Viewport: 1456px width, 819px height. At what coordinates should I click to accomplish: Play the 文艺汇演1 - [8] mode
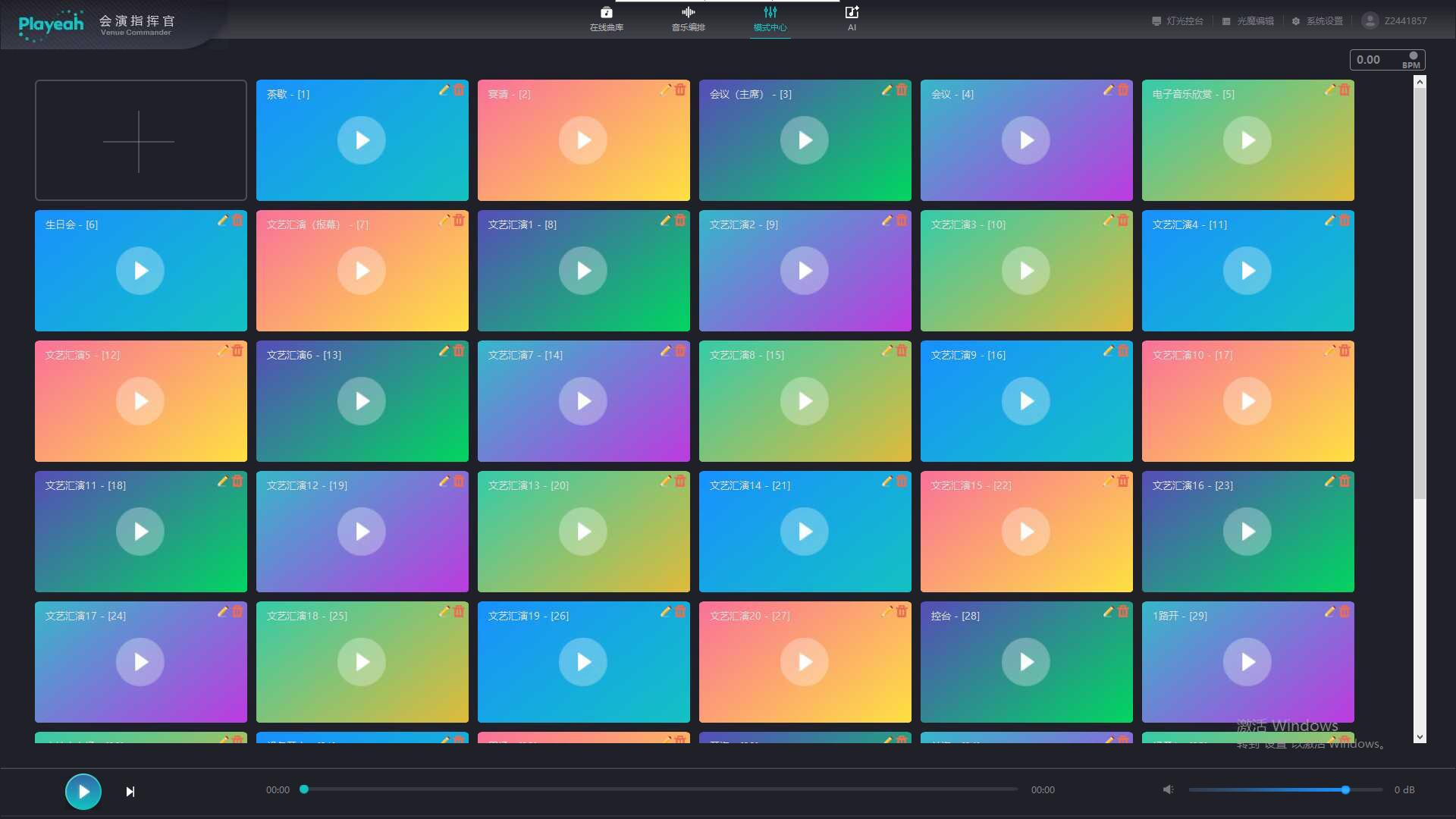(583, 271)
